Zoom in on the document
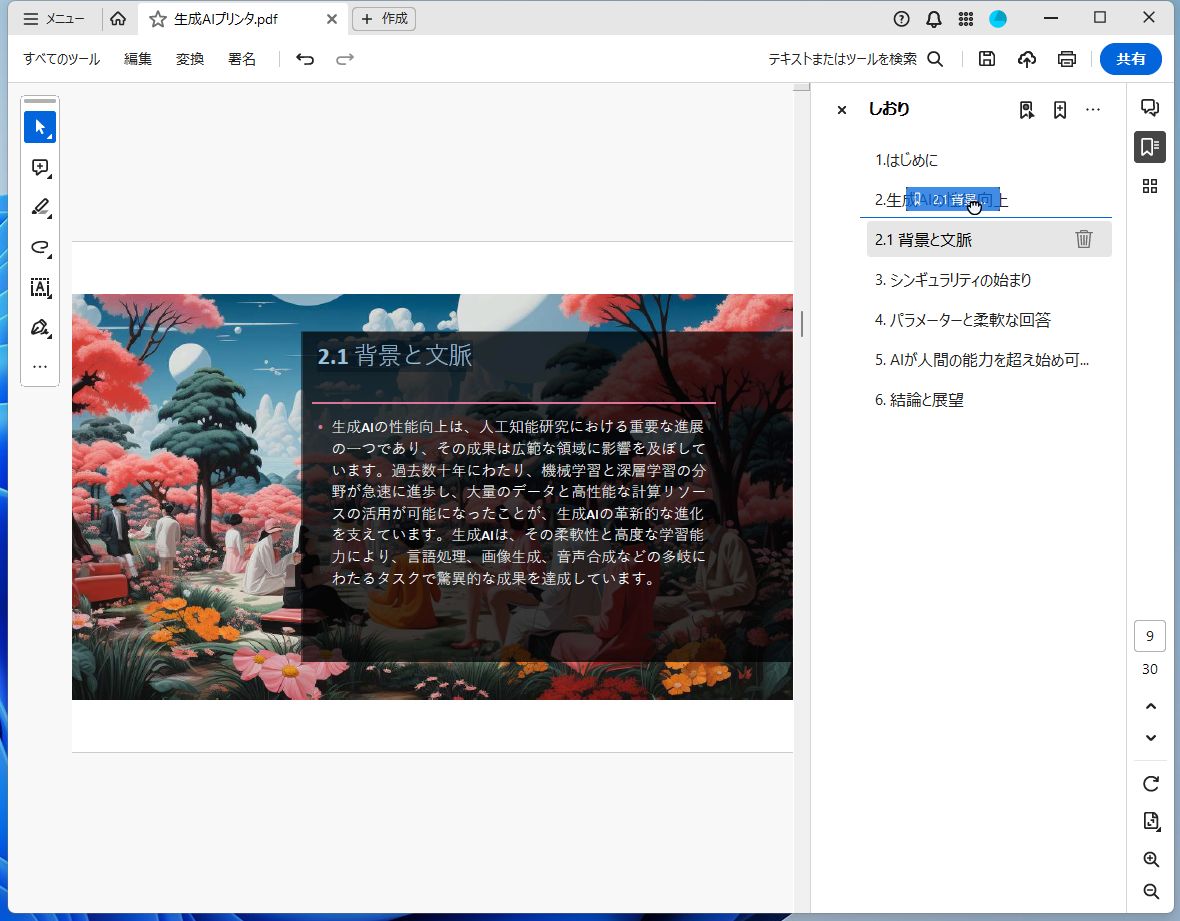The height and width of the screenshot is (921, 1180). coord(1151,859)
